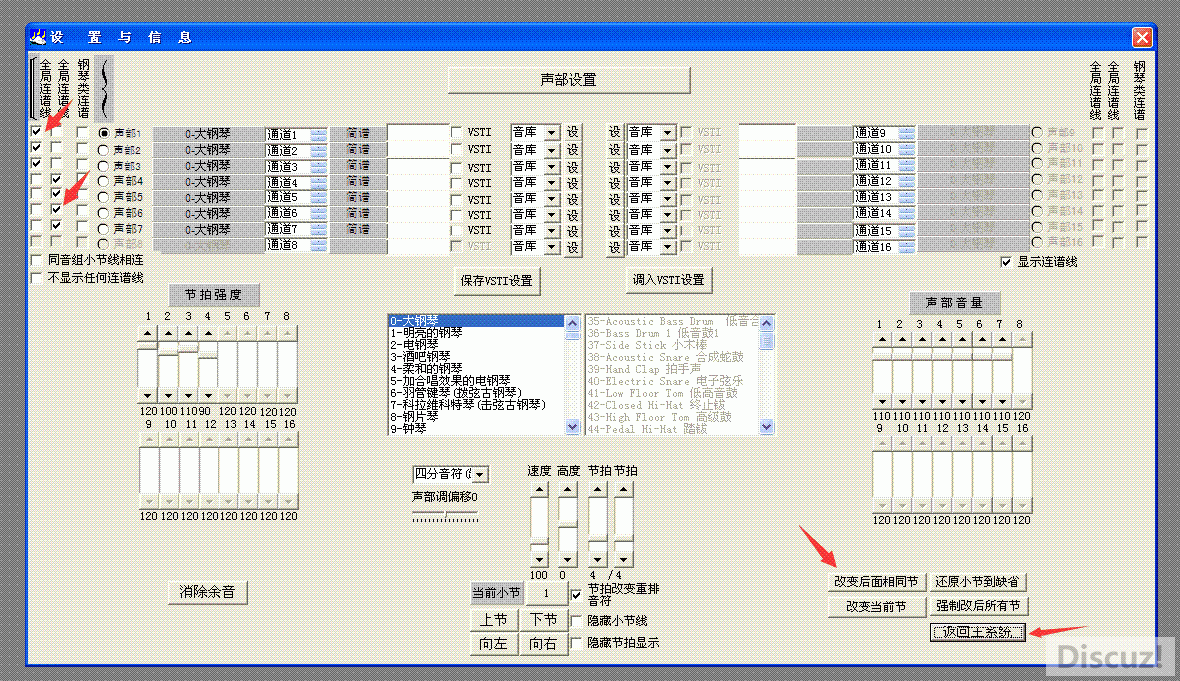Click down arrow of 声部音量 column 7

click(x=1002, y=402)
